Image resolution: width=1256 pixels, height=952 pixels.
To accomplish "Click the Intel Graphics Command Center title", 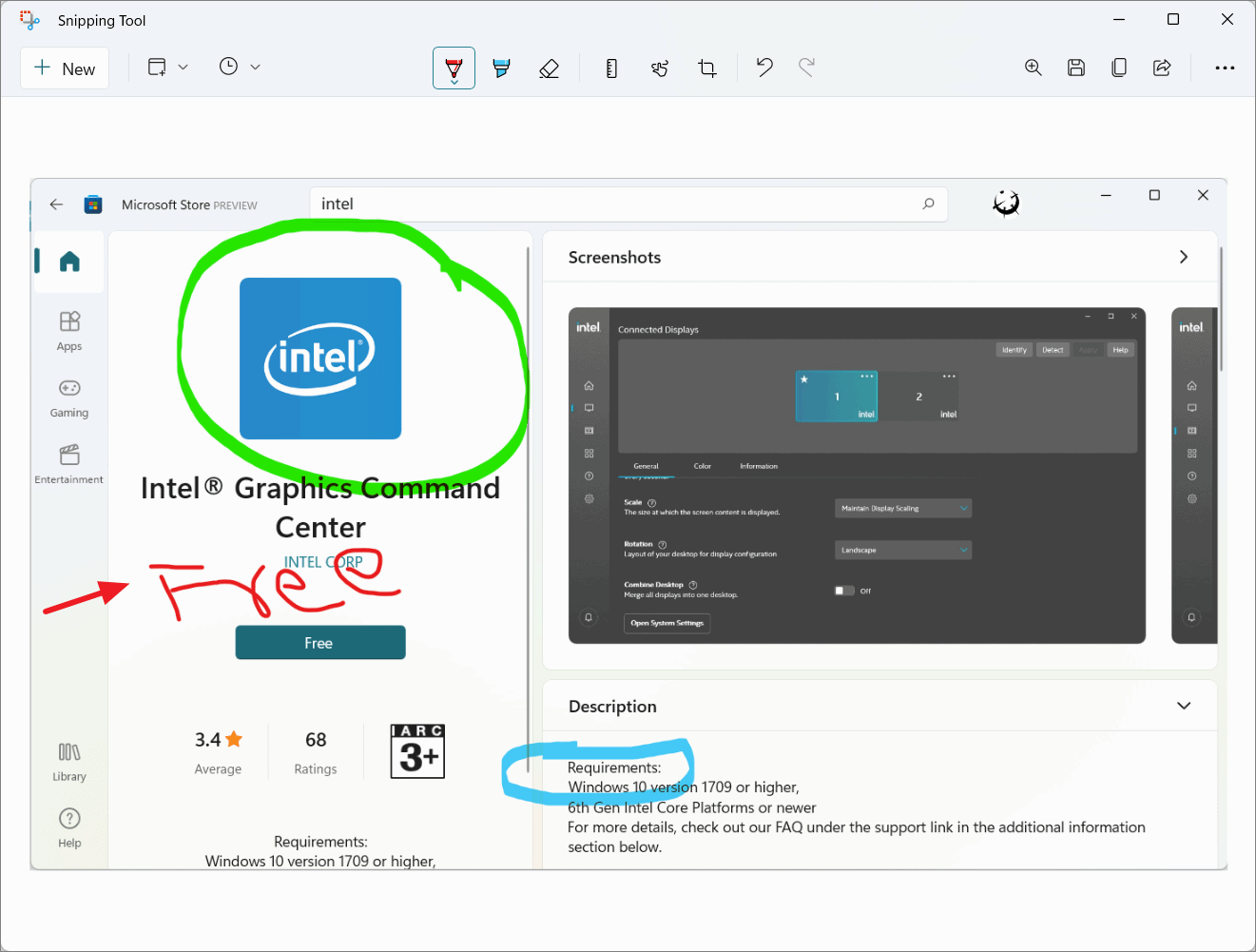I will (x=320, y=508).
